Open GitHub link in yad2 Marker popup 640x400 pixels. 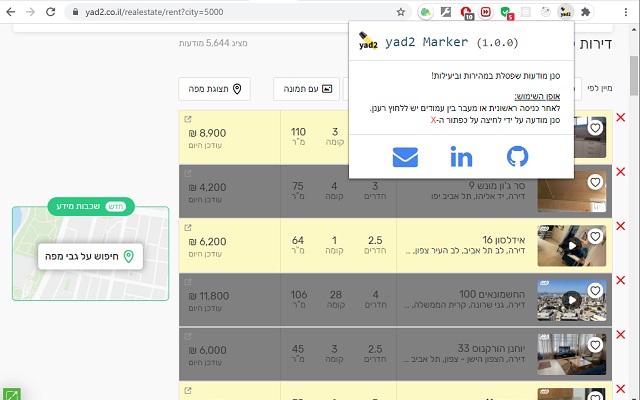click(517, 157)
